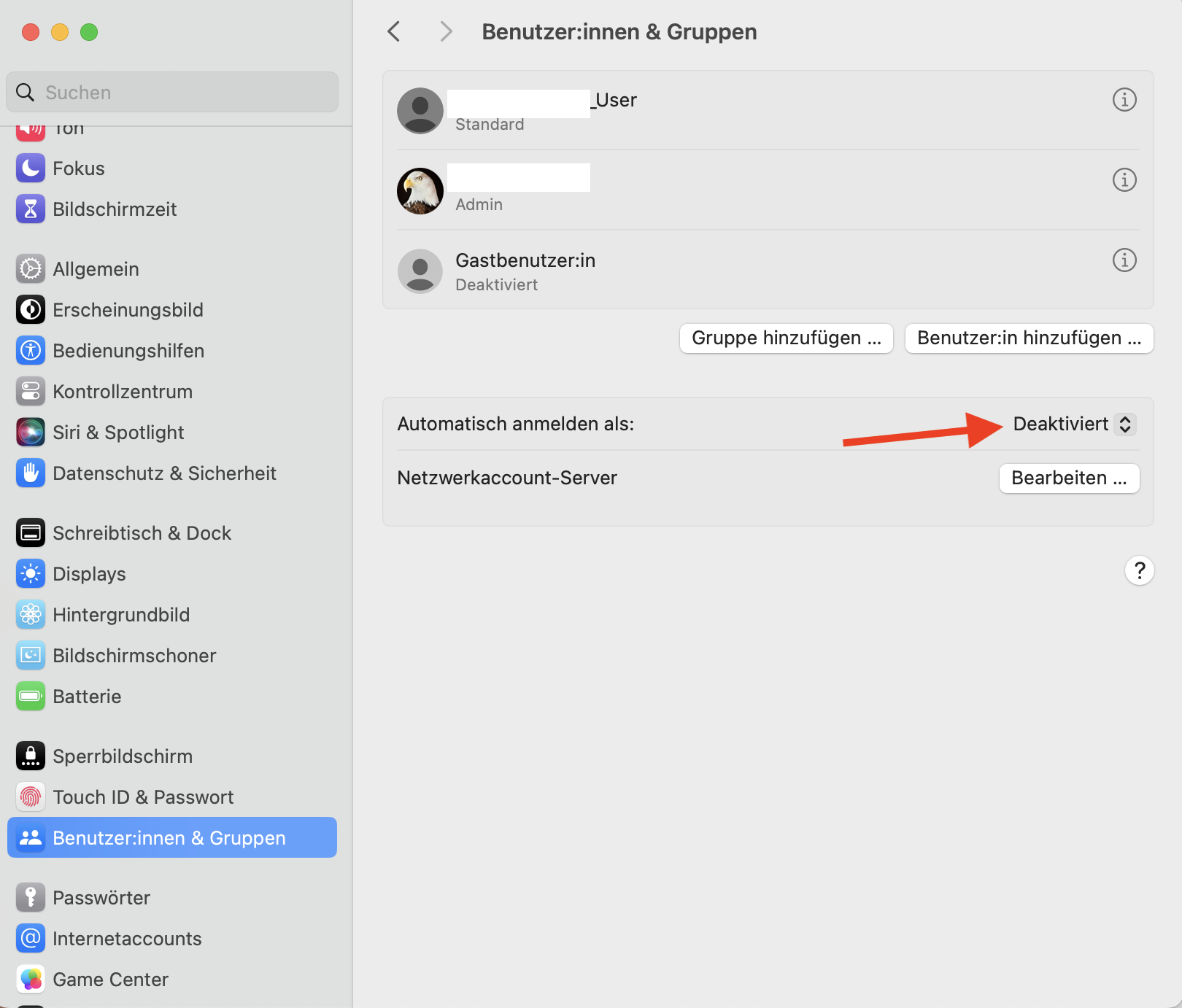Click the Suchen search field

(x=172, y=92)
